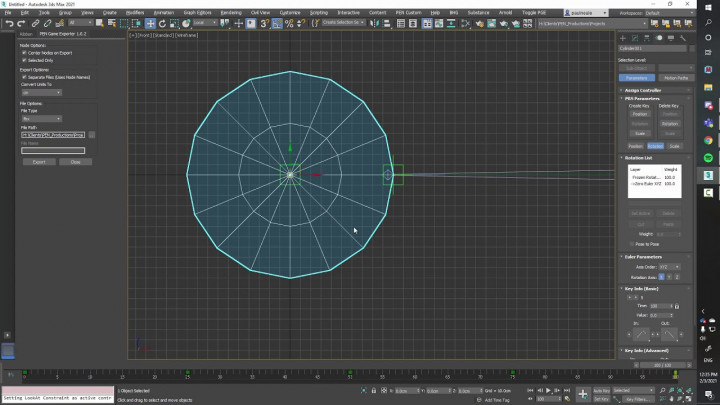This screenshot has width=720, height=405.
Task: Click the File Name input field
Action: 53,151
